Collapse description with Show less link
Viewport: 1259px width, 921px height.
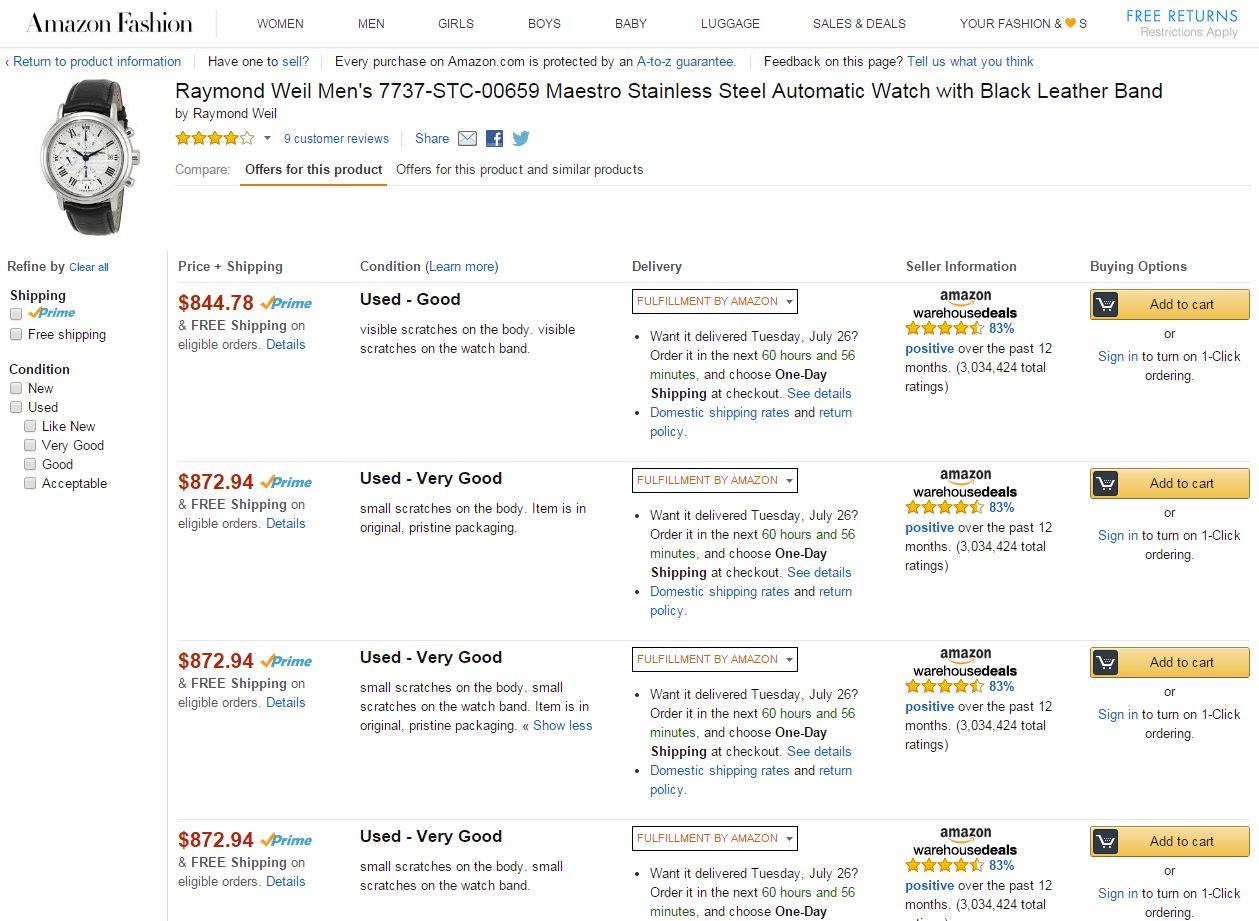coord(562,726)
